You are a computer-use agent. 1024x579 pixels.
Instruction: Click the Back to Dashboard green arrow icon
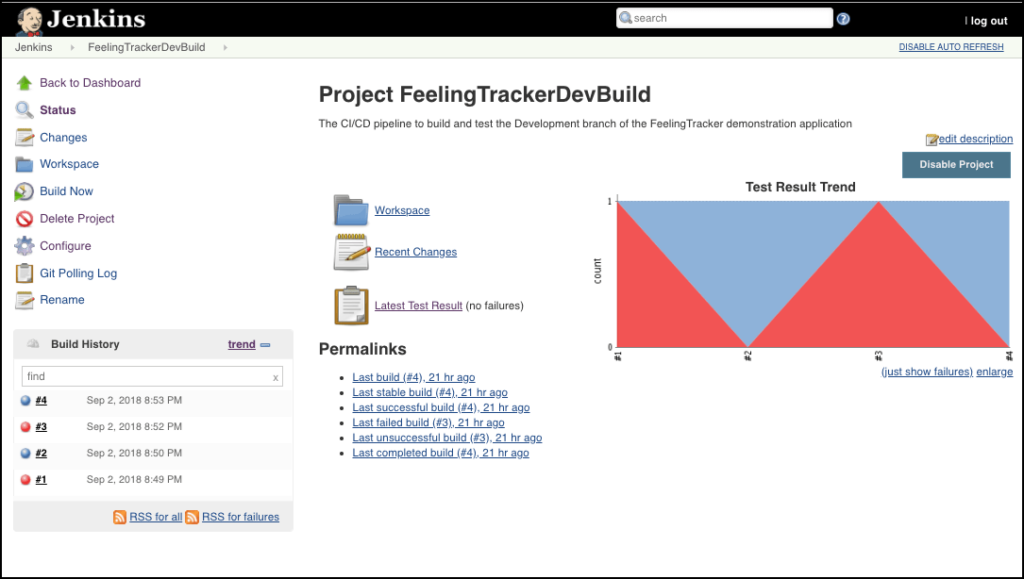coord(24,83)
